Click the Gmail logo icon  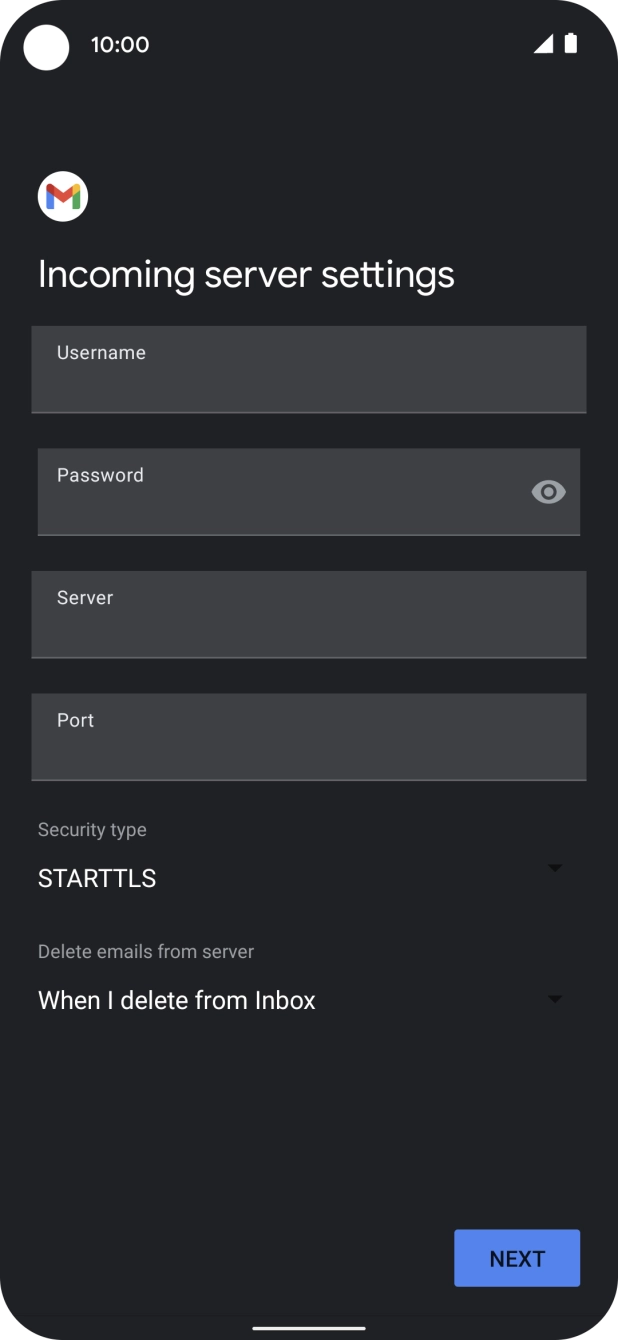click(62, 196)
